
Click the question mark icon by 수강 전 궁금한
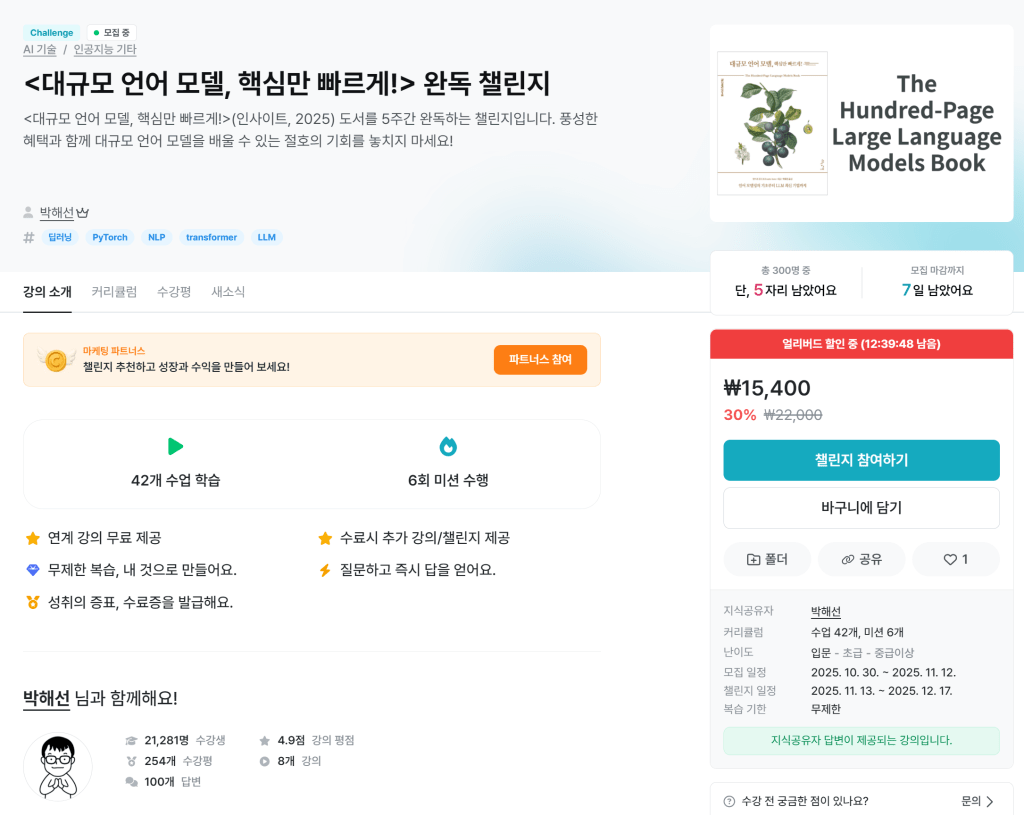click(x=729, y=801)
